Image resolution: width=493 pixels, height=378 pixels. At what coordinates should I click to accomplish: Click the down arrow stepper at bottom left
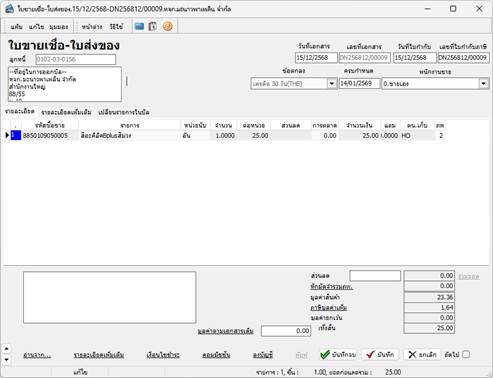6,359
